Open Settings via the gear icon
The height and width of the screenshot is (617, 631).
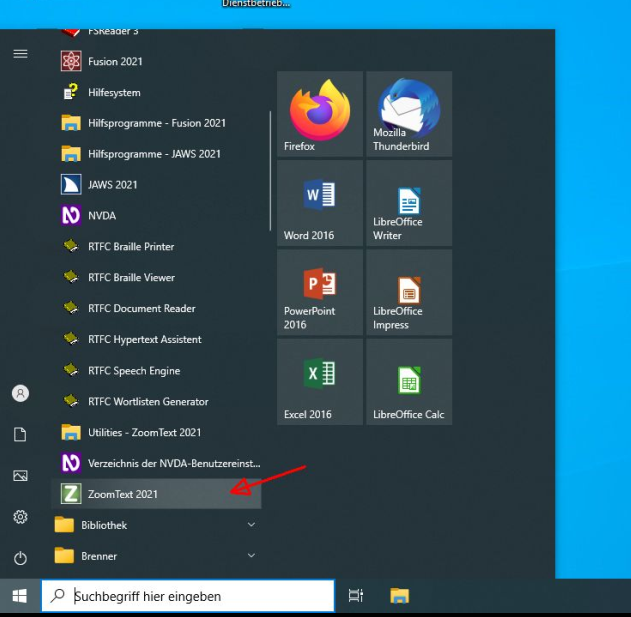[x=21, y=517]
